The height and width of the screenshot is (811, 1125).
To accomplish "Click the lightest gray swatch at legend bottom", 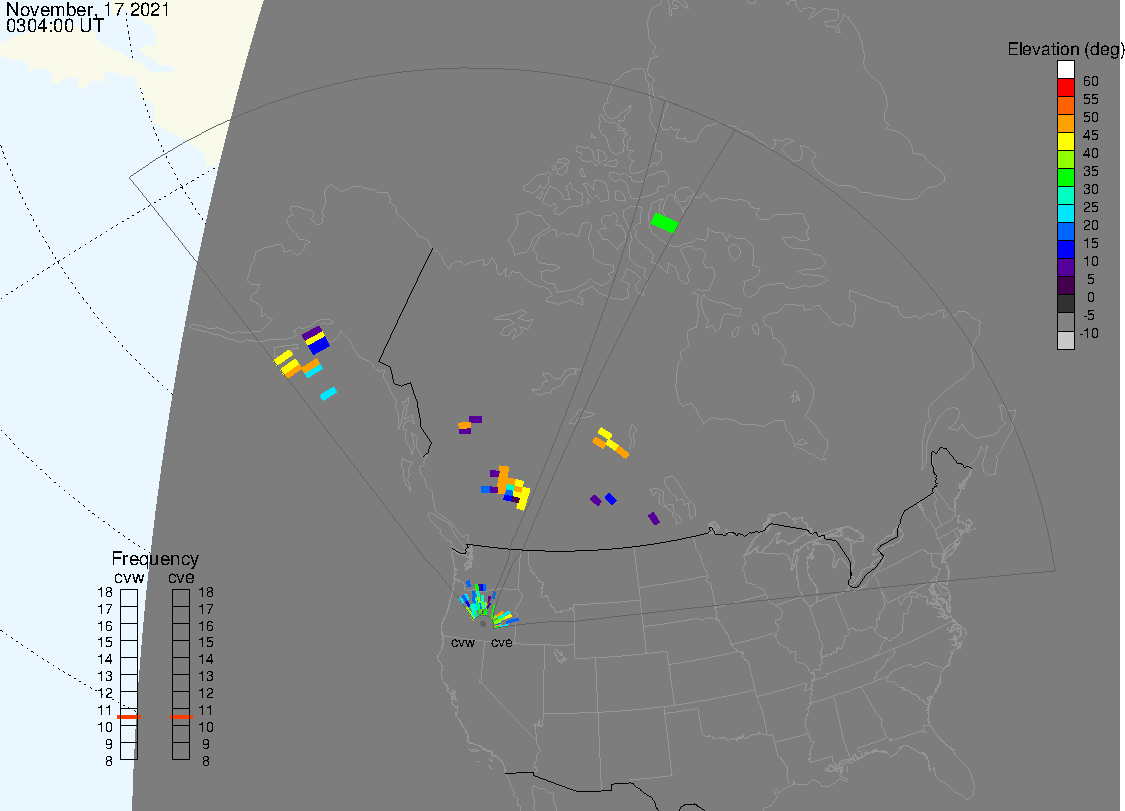I will (x=1066, y=340).
